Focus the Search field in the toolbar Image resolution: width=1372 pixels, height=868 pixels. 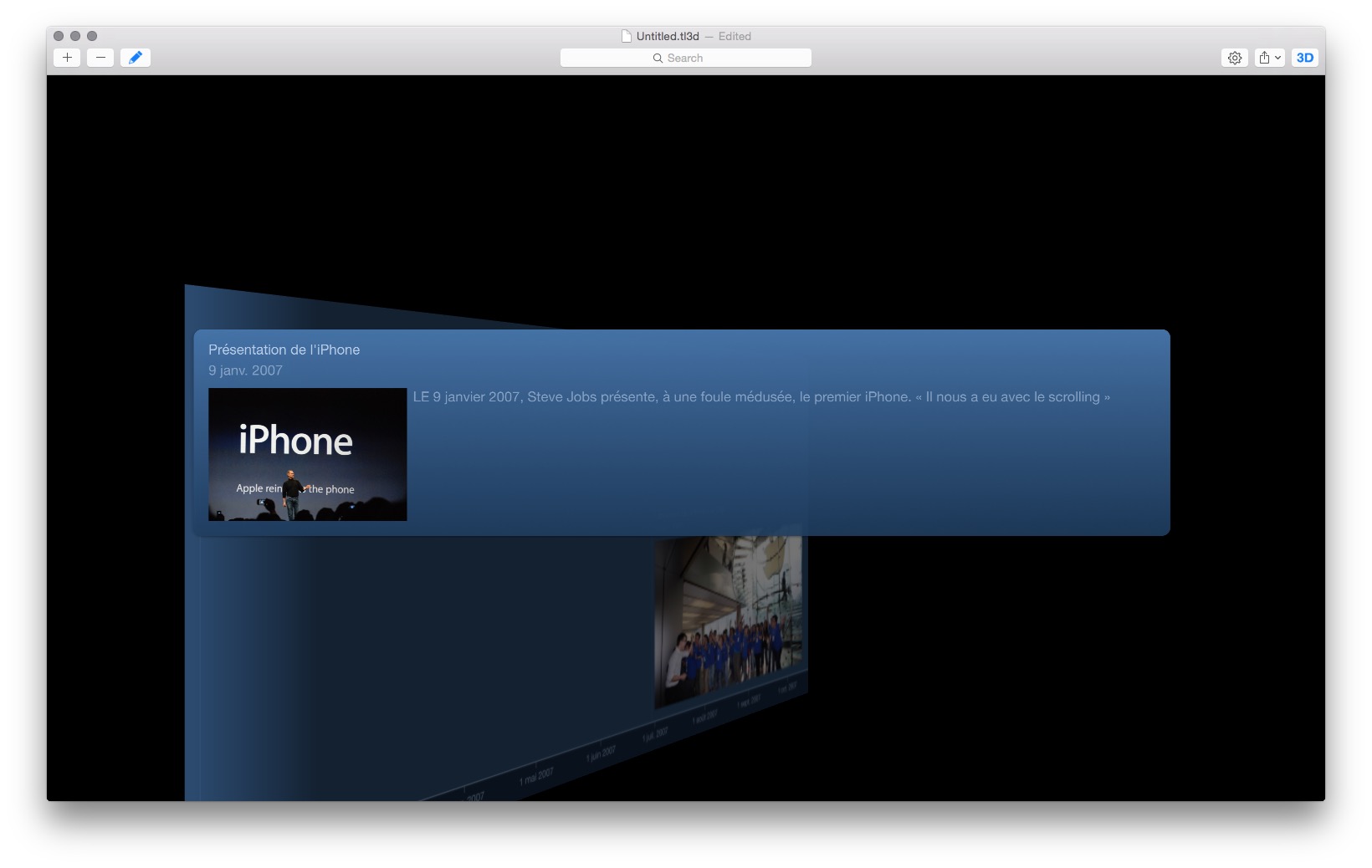(x=686, y=58)
